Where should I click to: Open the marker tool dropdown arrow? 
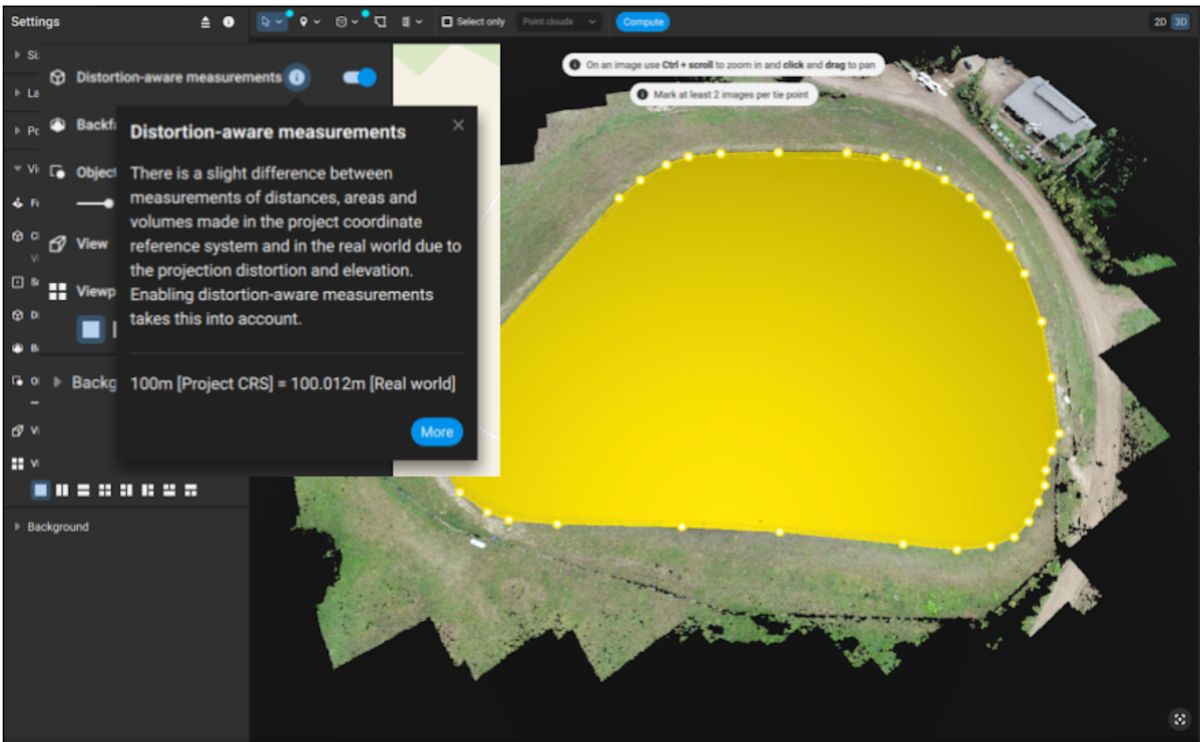(x=316, y=22)
